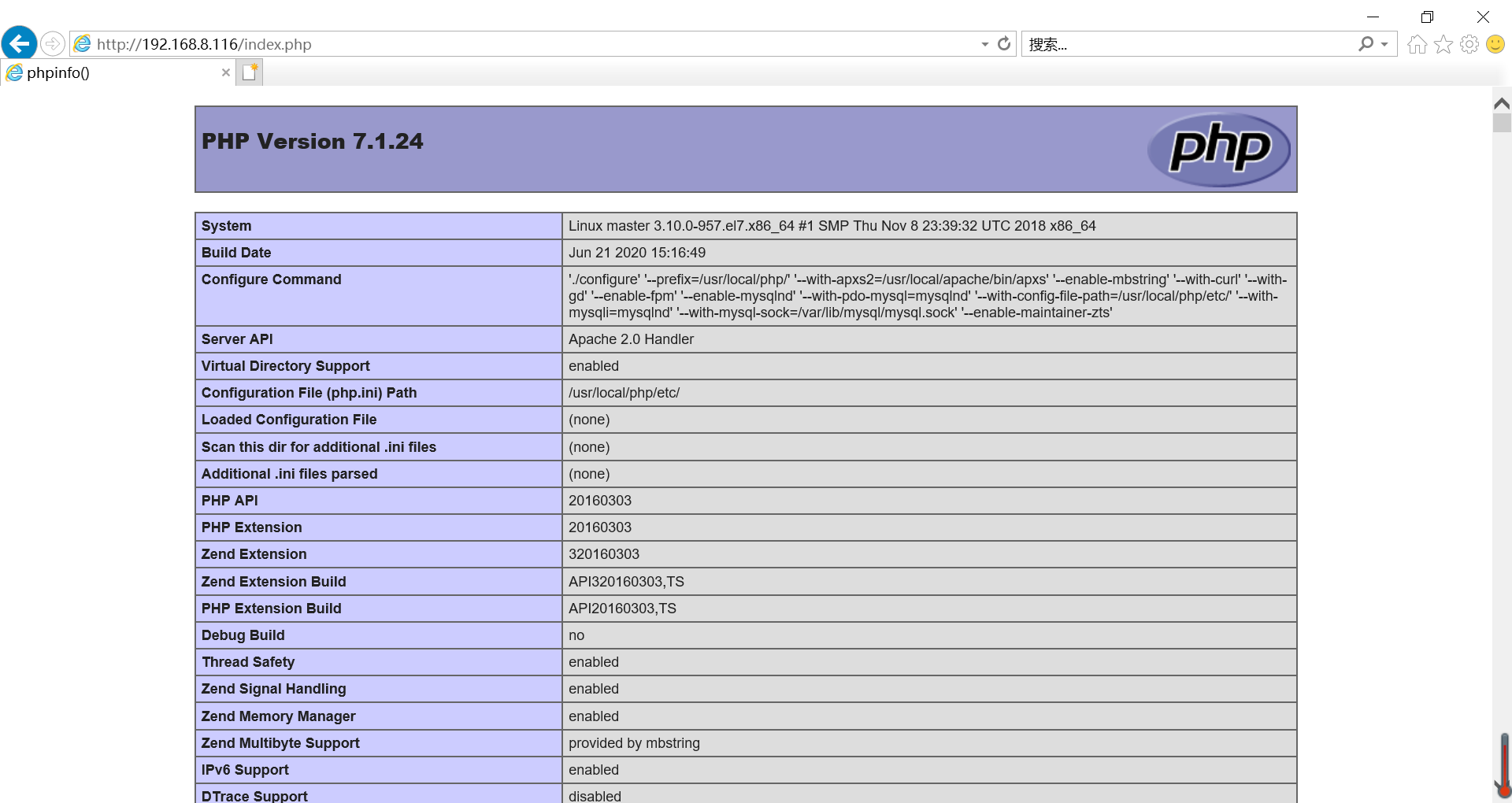Click Scan this dir for additional .ini files
1512x803 pixels.
(x=319, y=447)
